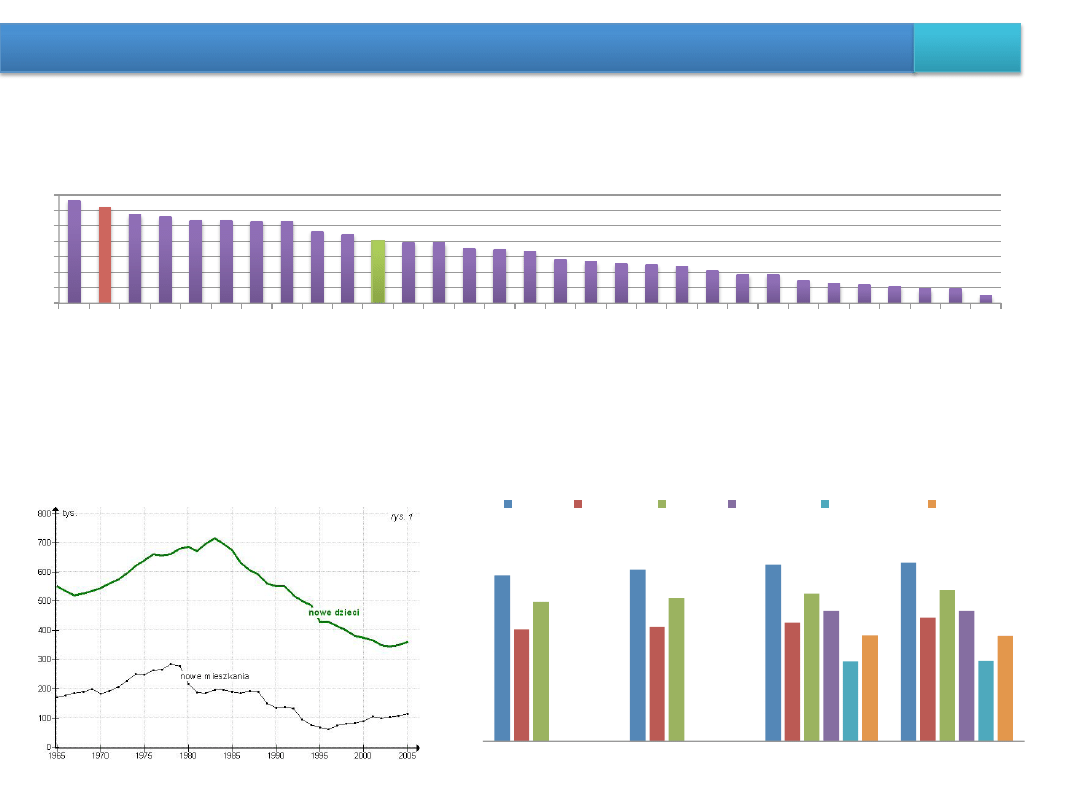Click the 800 value on the y-axis
Screen dimensions: 1080x810
click(x=43, y=513)
